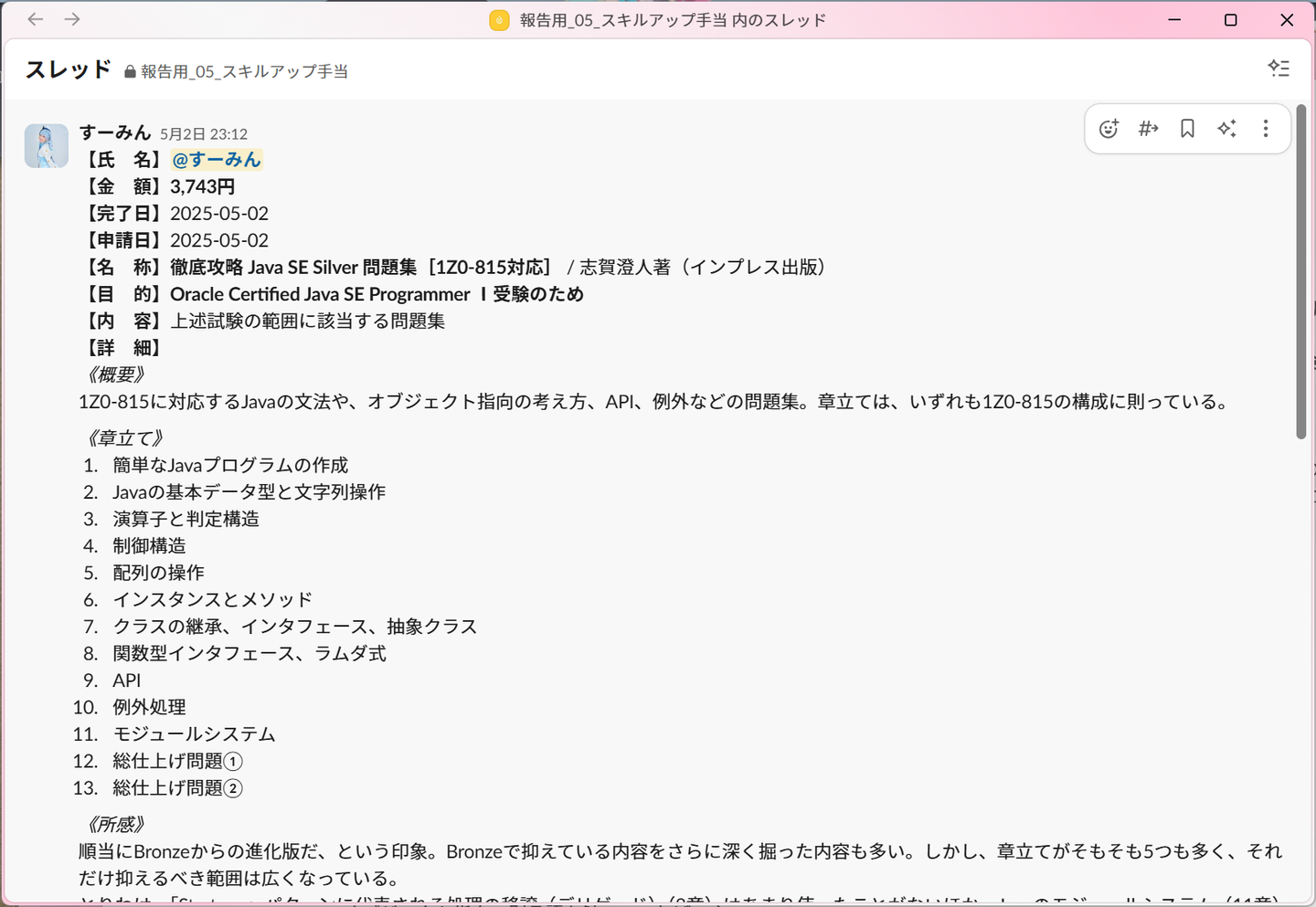Screen dimensions: 1316x907
Task: Click list item インスタンスとメソッド
Action: click(x=212, y=599)
